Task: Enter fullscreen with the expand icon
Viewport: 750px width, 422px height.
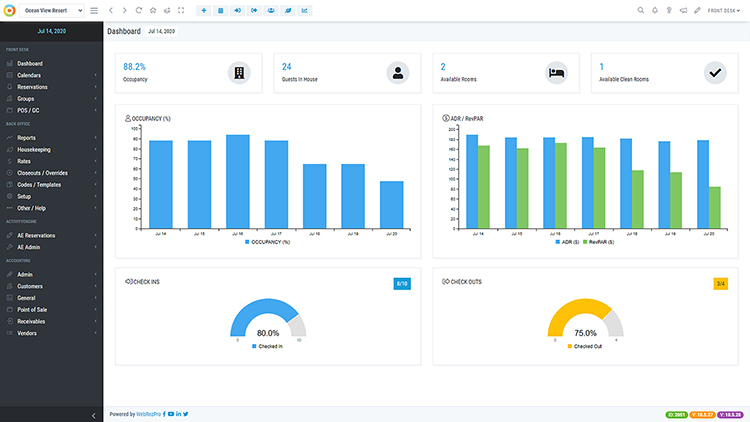Action: [180, 10]
